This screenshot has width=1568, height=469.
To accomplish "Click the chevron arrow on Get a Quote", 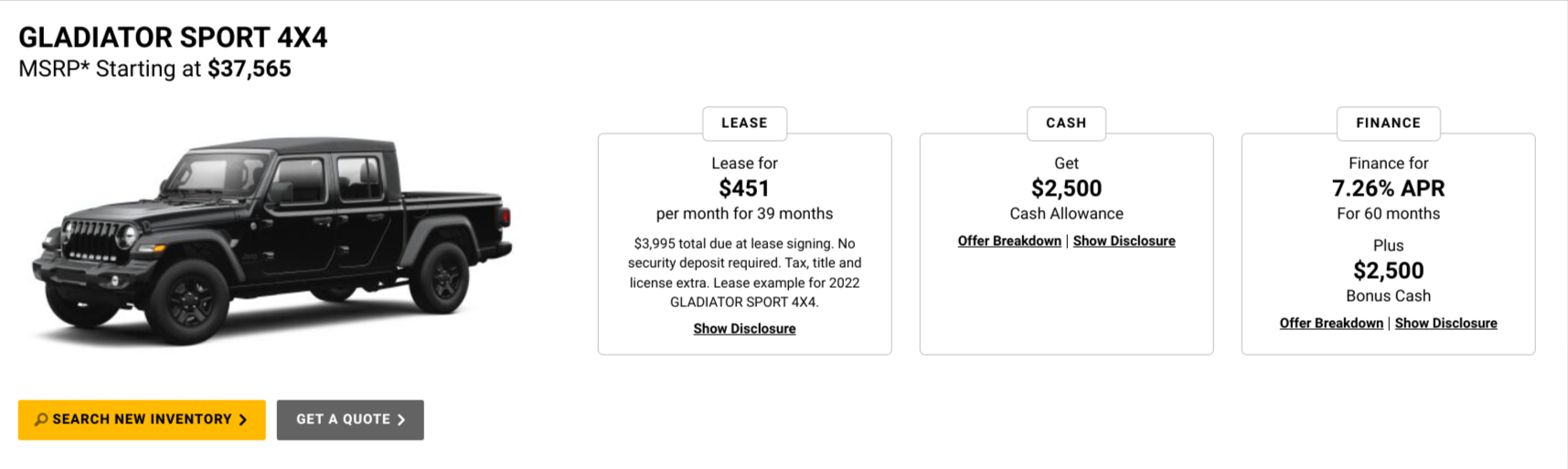I will 401,420.
